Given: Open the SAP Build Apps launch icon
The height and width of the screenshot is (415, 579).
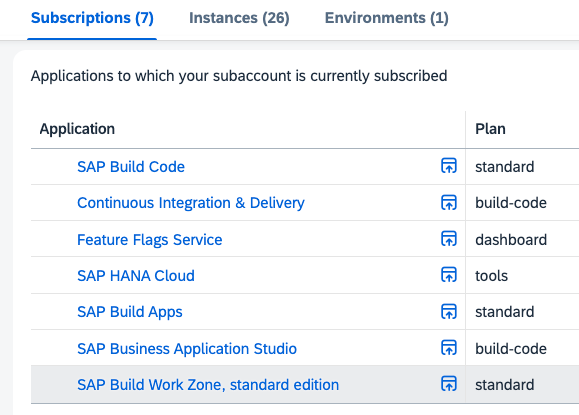Looking at the screenshot, I should [449, 311].
